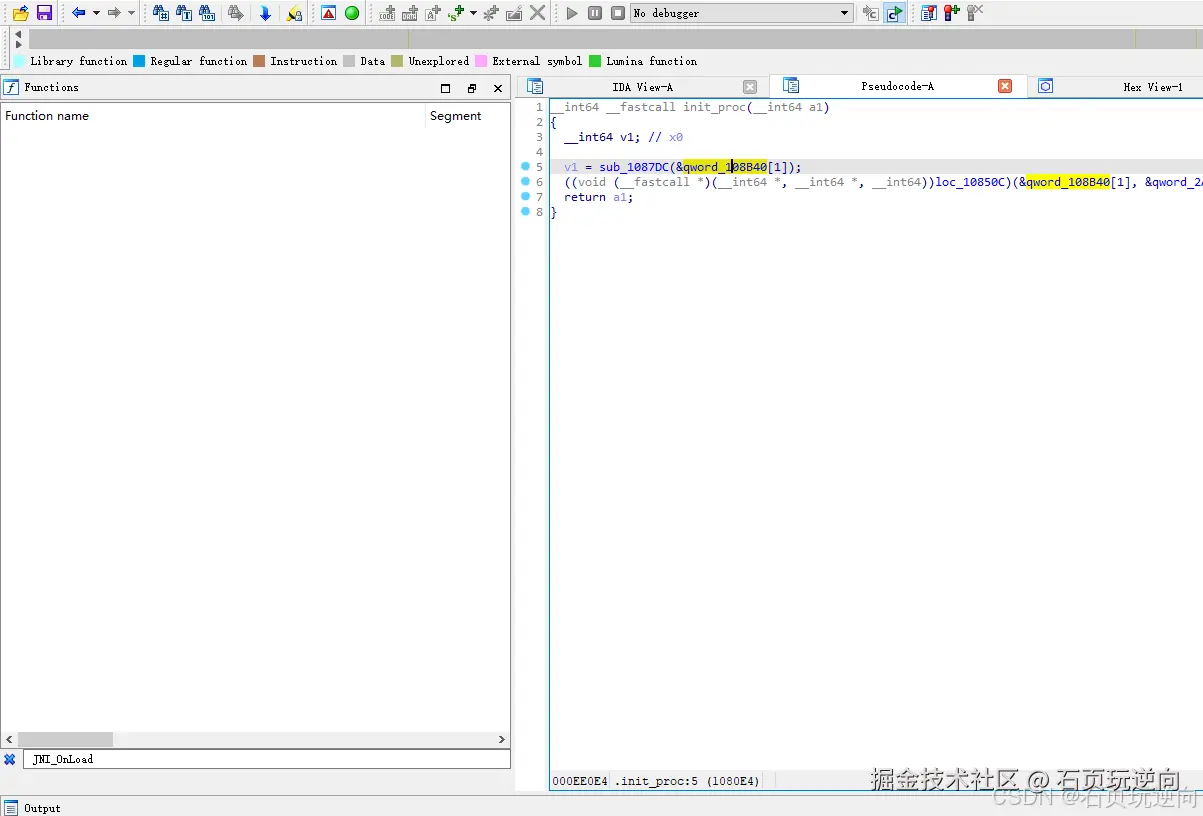The width and height of the screenshot is (1203, 816).
Task: Click the gray search-next binoculars icon
Action: point(235,13)
